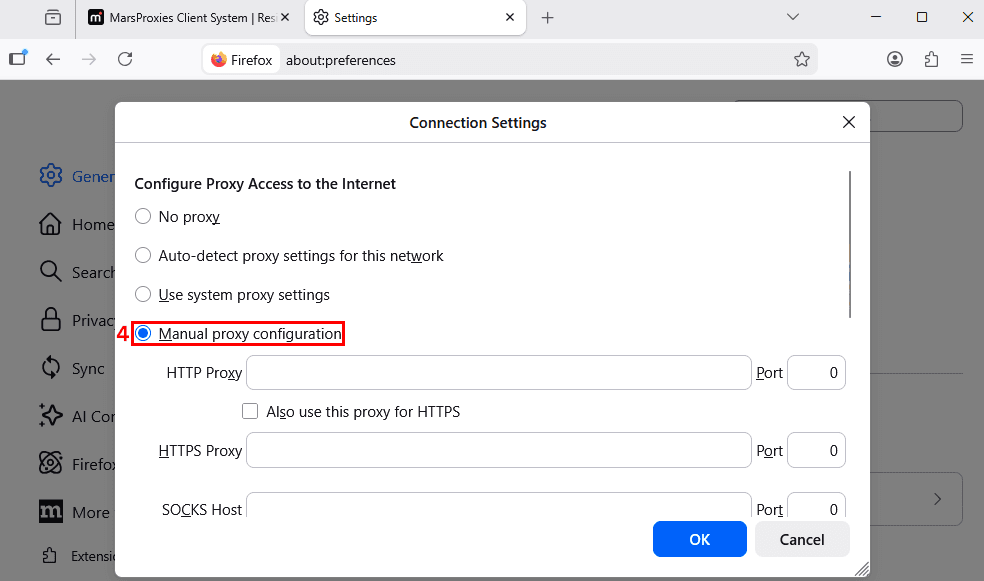Enable Also use this proxy for HTTPS
The height and width of the screenshot is (581, 984).
pos(250,411)
